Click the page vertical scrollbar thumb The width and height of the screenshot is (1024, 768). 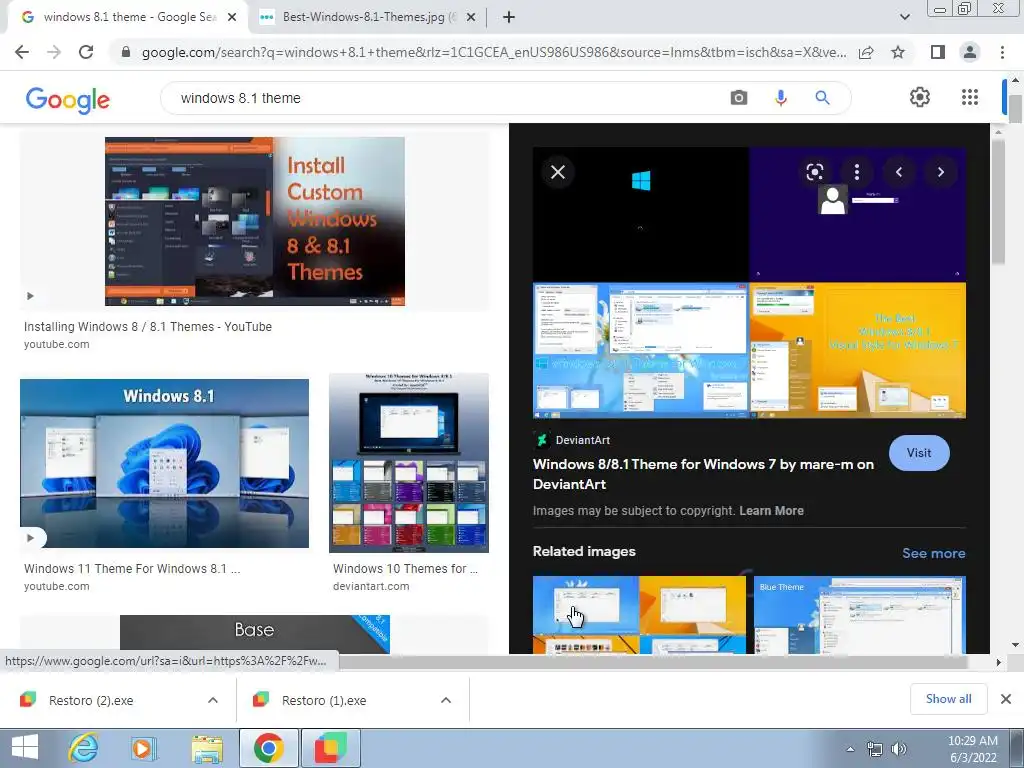[x=1016, y=109]
